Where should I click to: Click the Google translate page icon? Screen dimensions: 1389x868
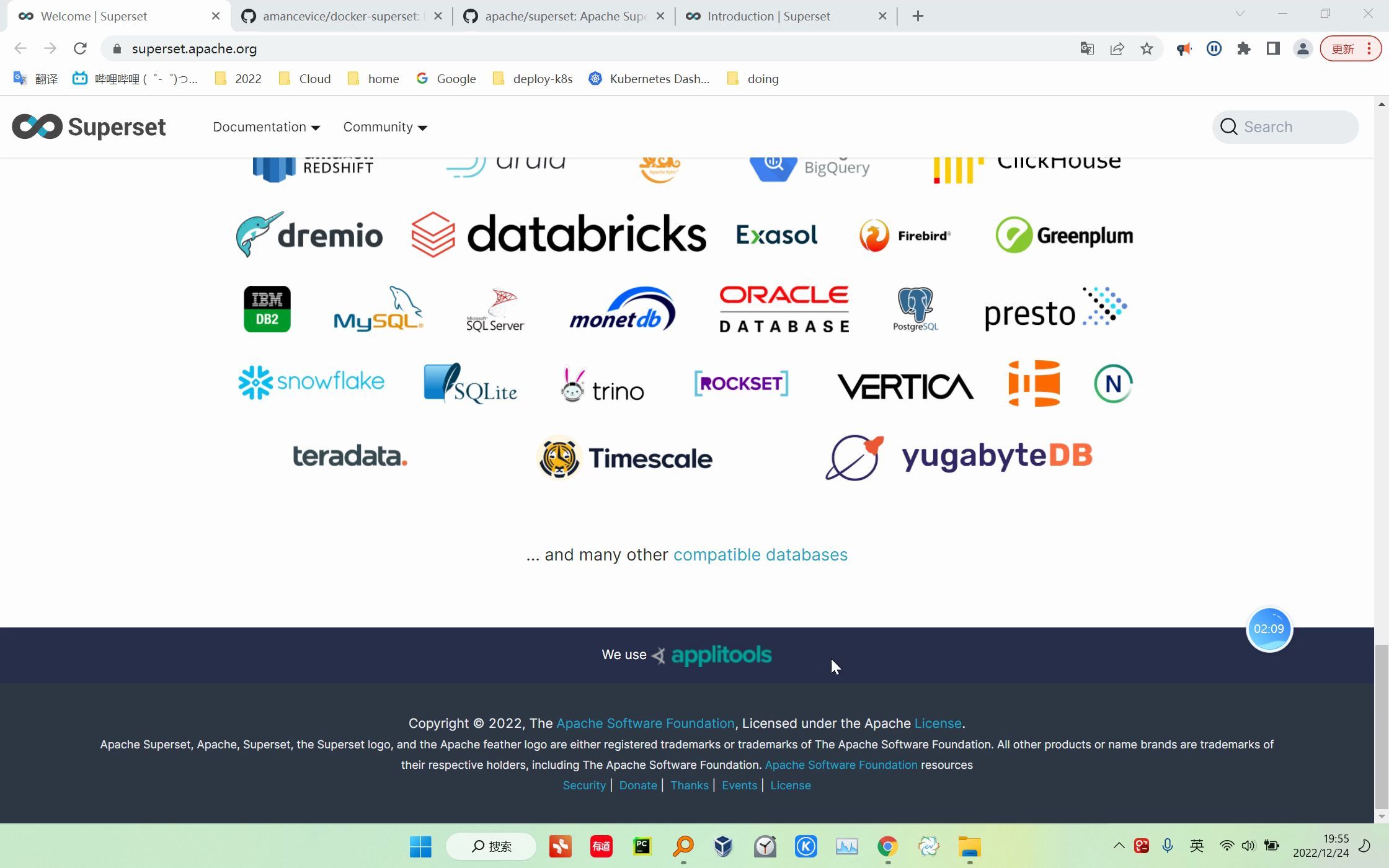(1086, 48)
